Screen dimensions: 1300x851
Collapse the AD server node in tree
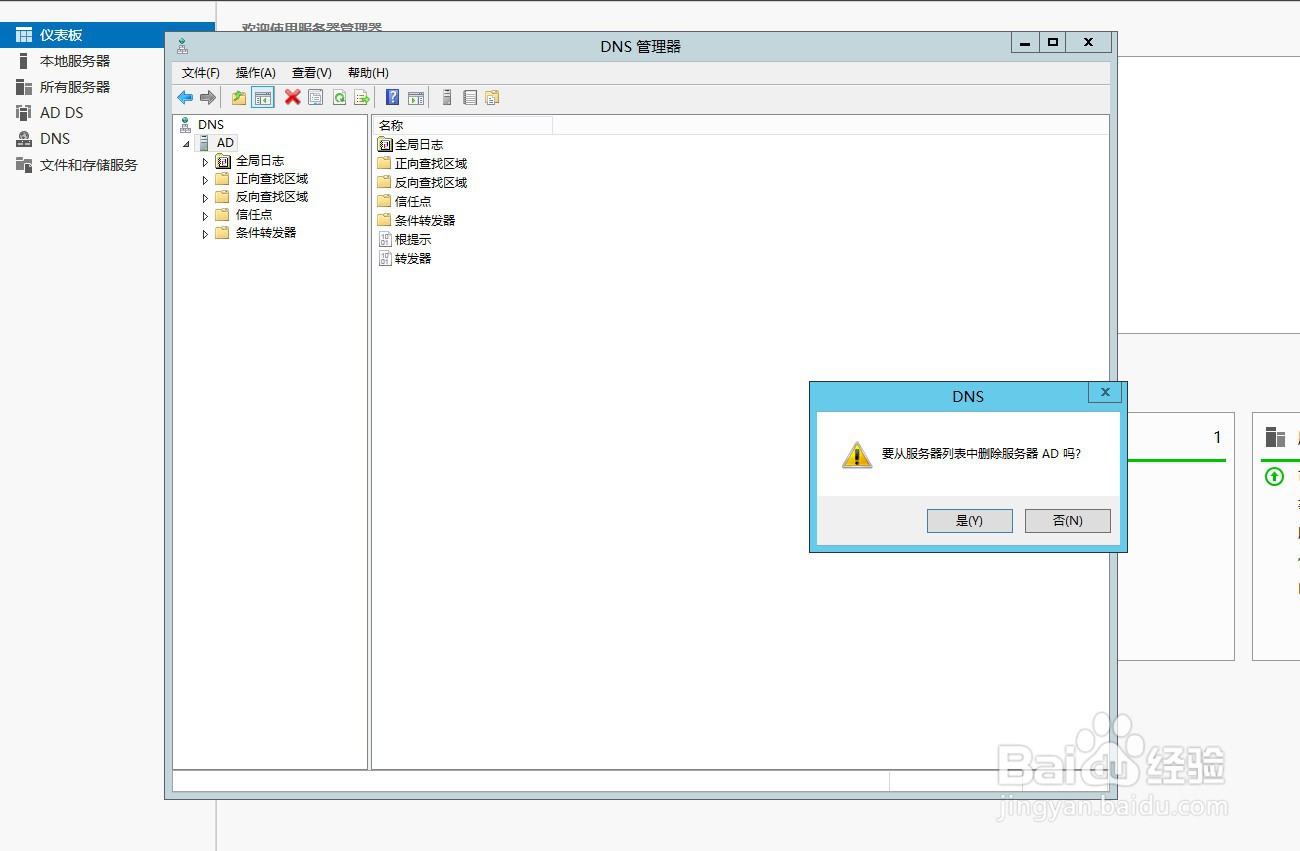(x=186, y=144)
